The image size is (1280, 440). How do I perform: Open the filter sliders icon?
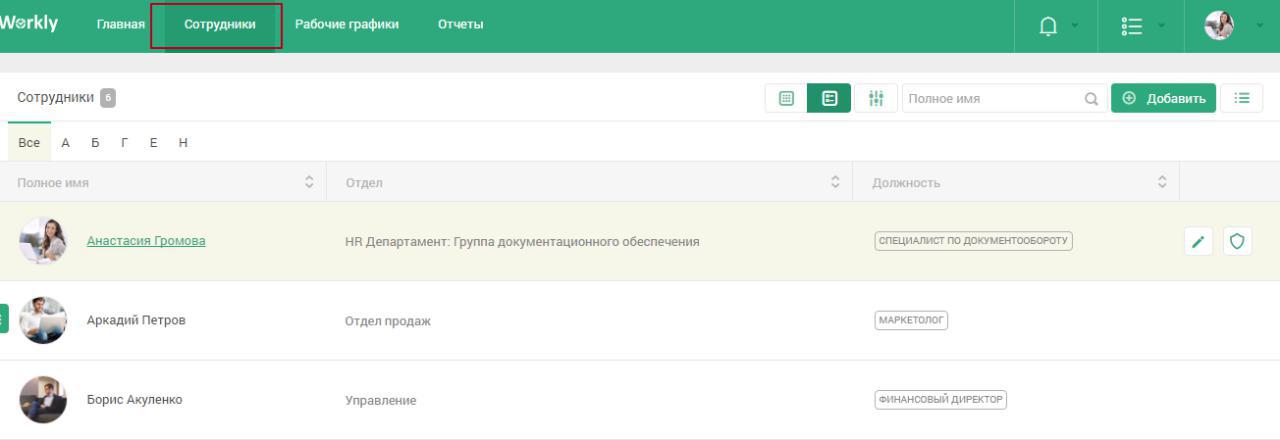click(x=876, y=98)
